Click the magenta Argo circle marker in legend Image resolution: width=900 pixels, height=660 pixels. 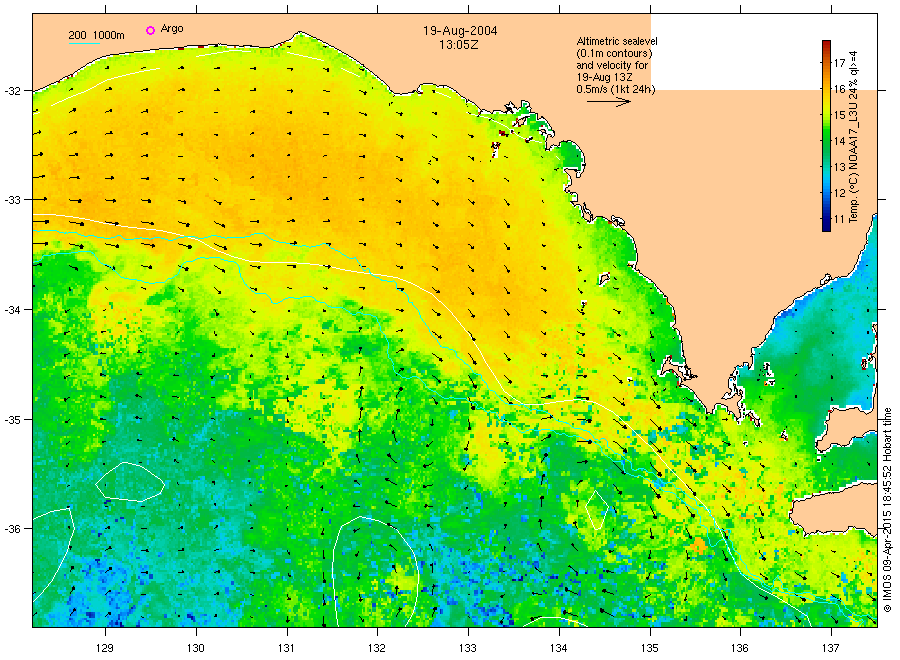[x=150, y=30]
